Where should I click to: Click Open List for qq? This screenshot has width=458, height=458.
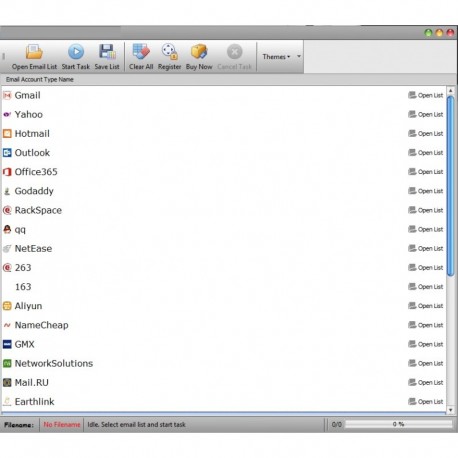point(426,229)
